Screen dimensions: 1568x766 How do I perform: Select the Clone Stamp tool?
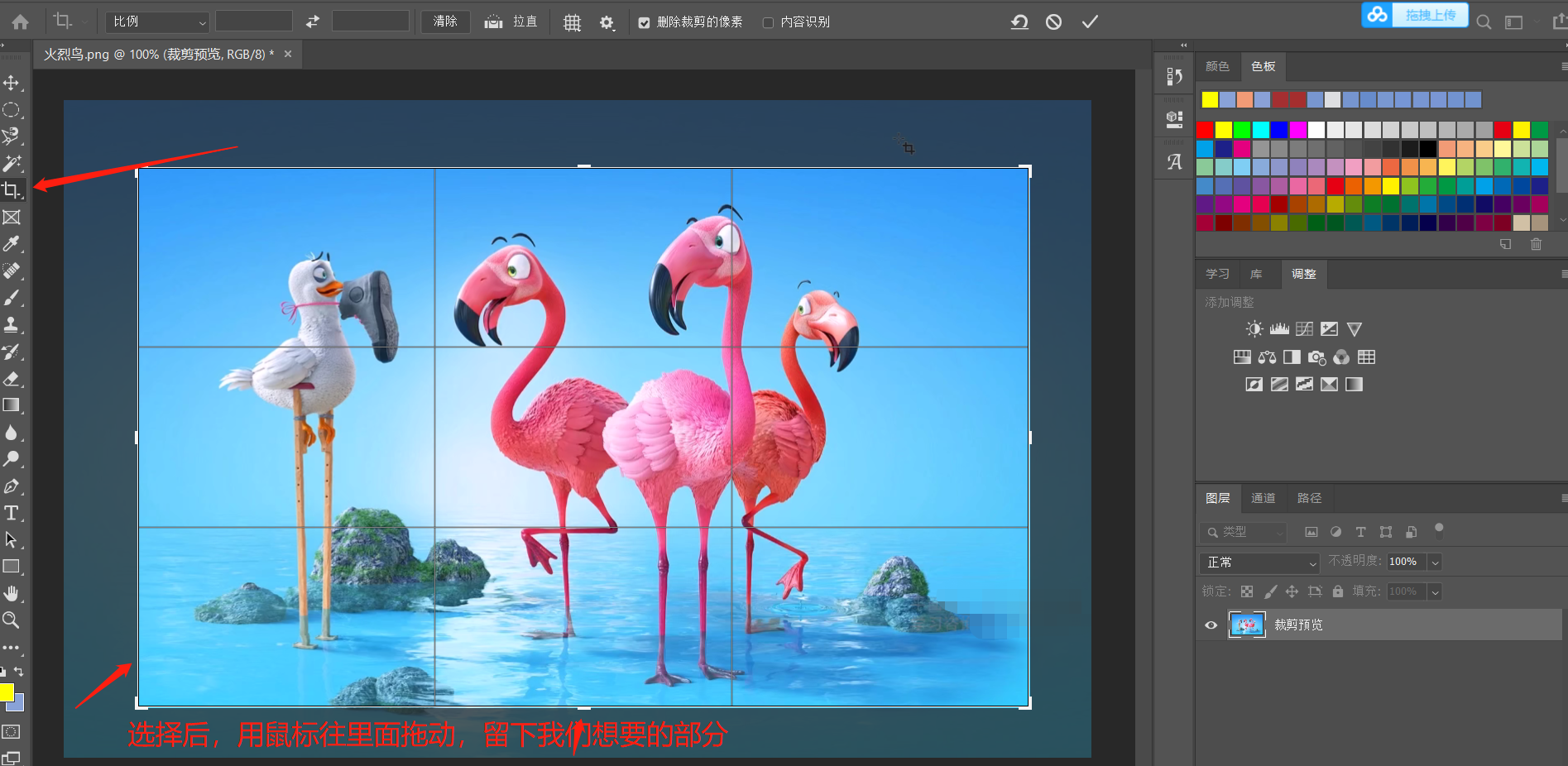(12, 324)
